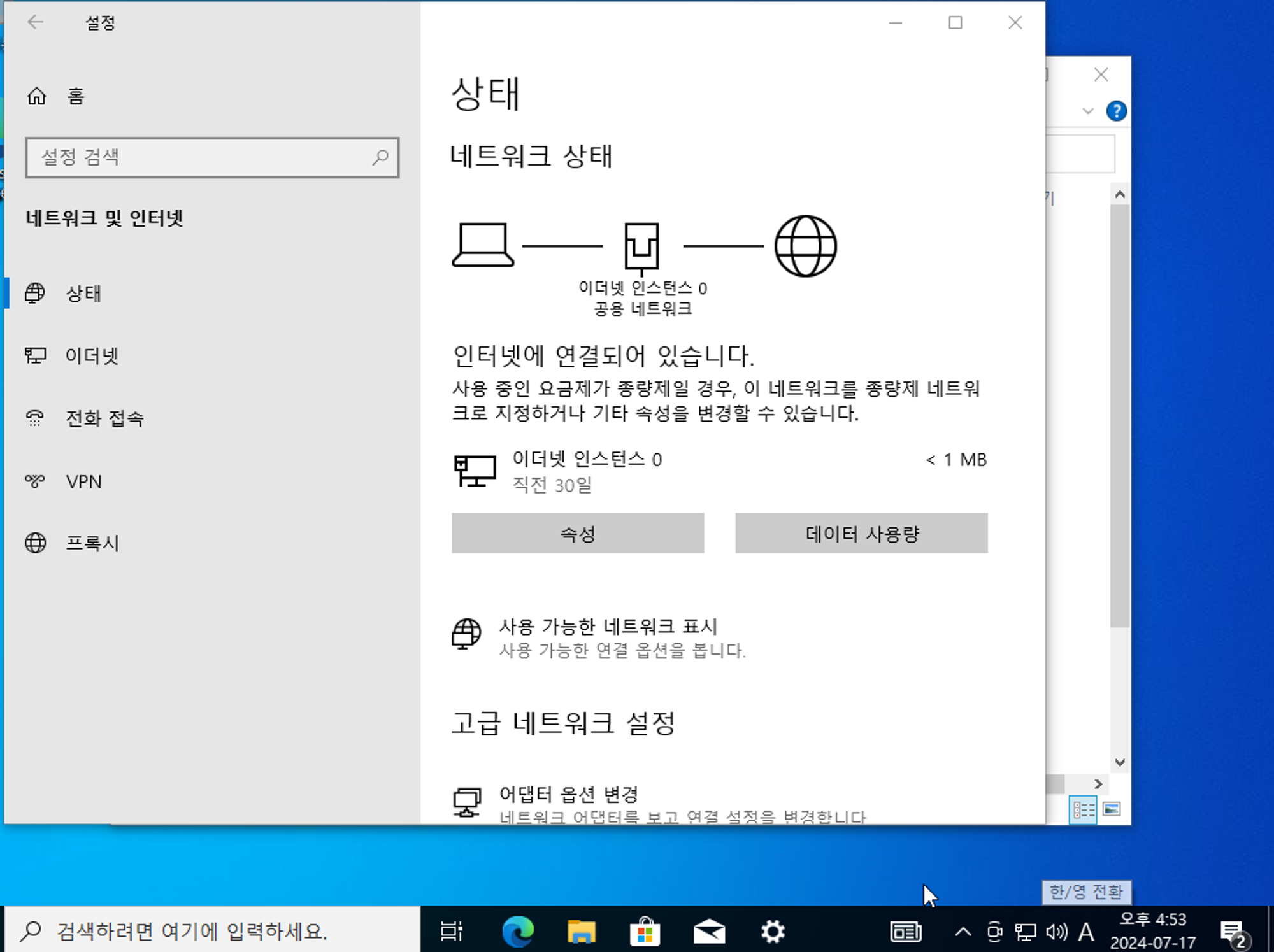Image resolution: width=1274 pixels, height=952 pixels.
Task: Switch to large thumbnails view icon
Action: [1112, 810]
